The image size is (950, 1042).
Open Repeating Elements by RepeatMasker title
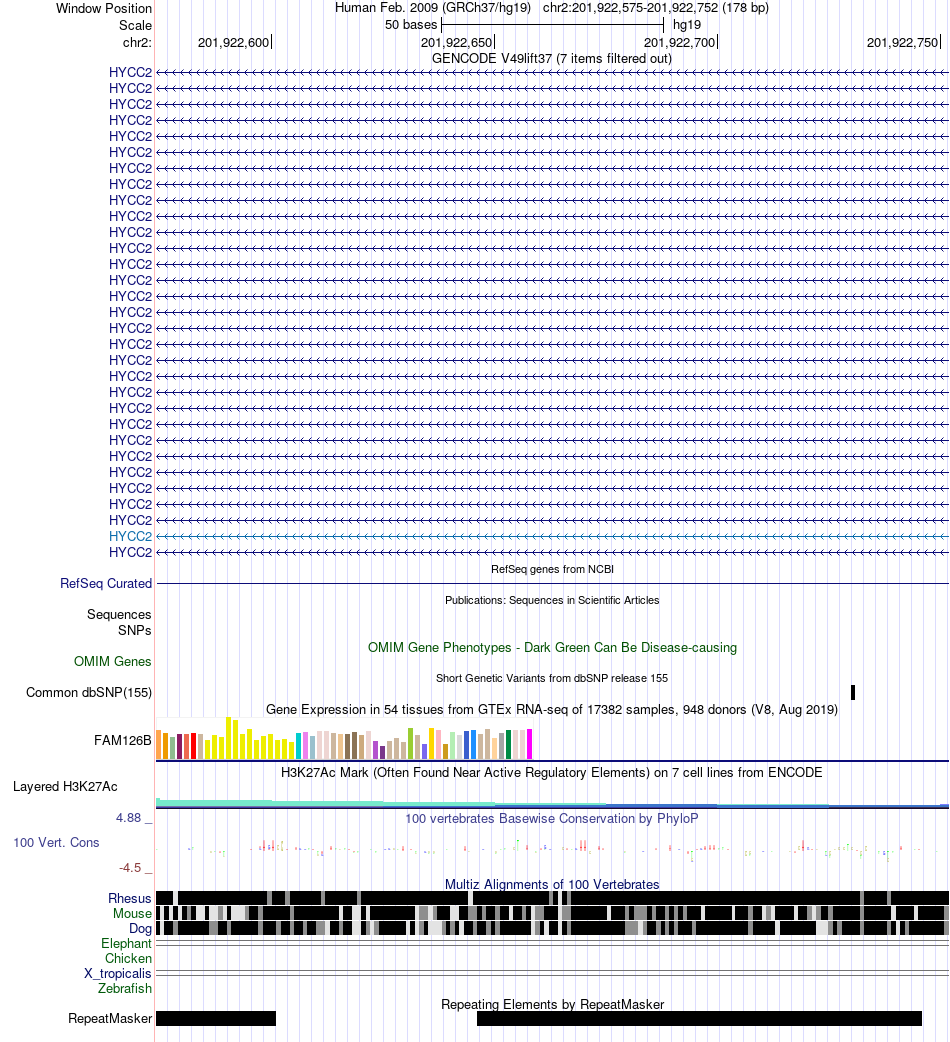point(552,1004)
